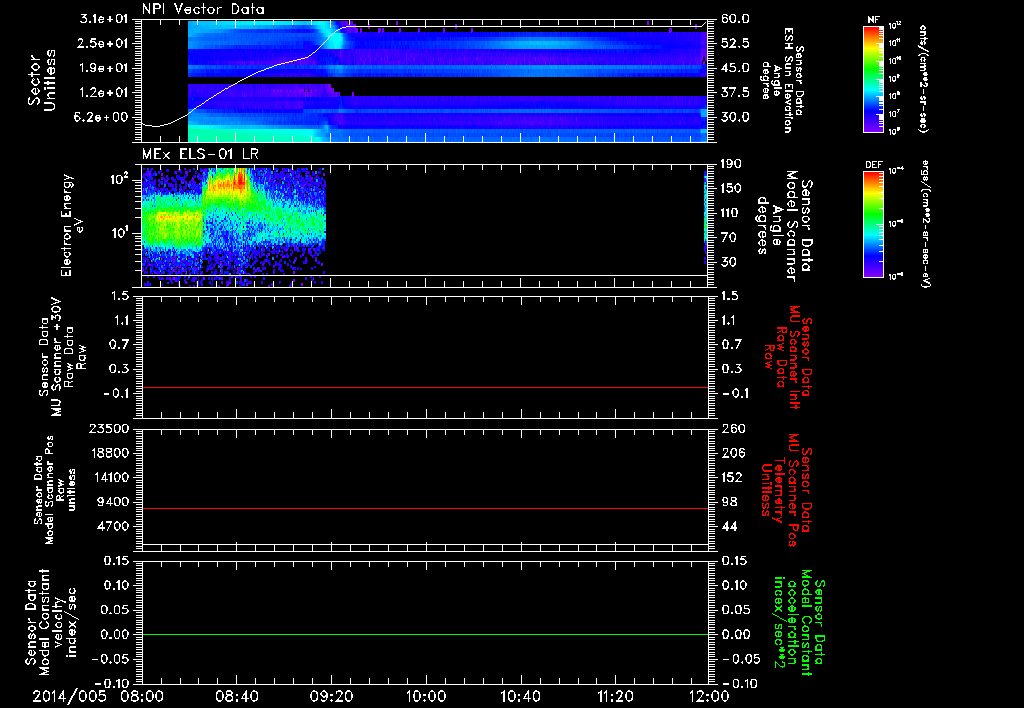Screen dimensions: 1024x708
Task: Click the 4700 scanner position tick
Action: click(x=114, y=526)
